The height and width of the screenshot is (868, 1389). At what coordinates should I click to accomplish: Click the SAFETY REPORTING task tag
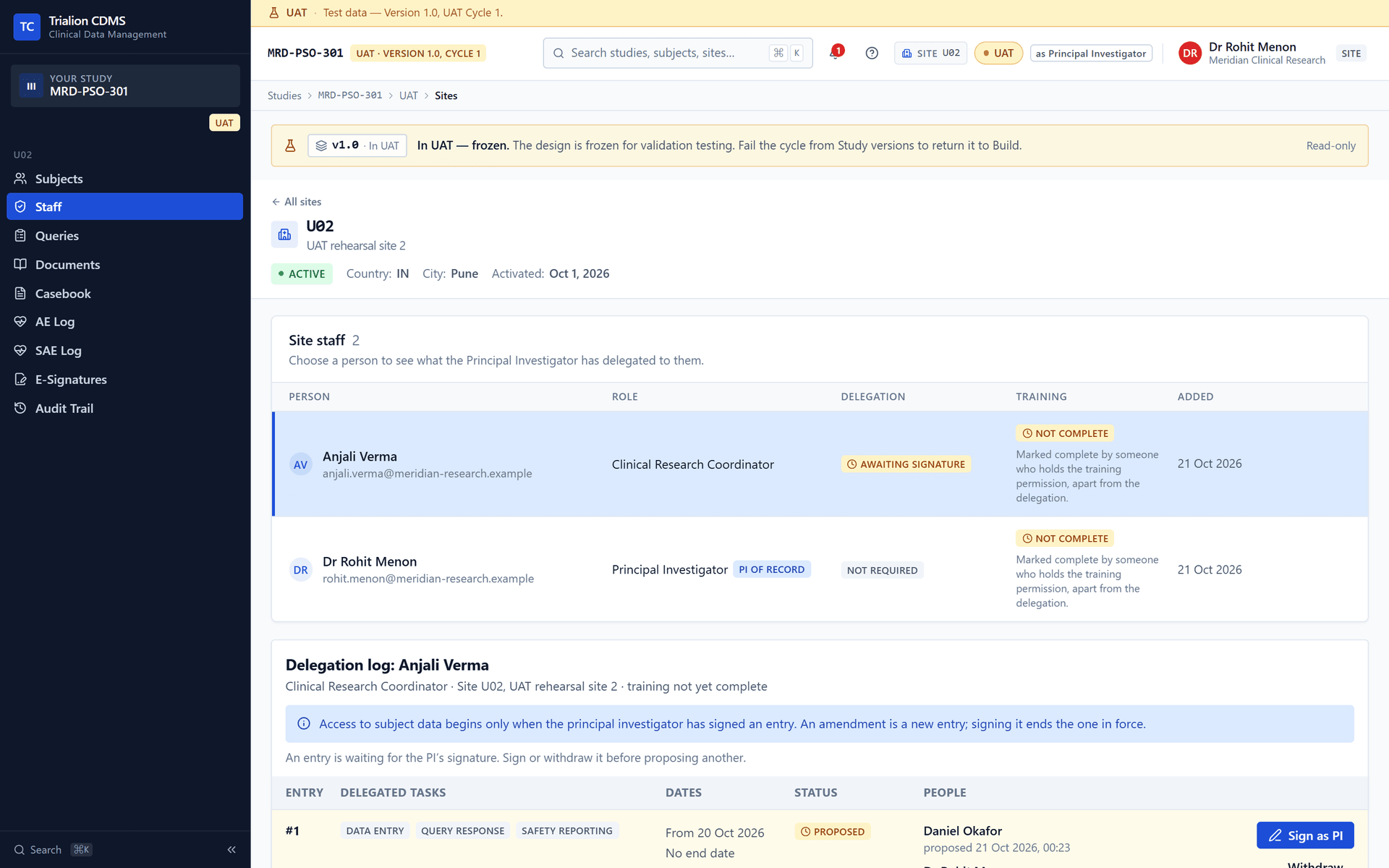click(x=566, y=831)
